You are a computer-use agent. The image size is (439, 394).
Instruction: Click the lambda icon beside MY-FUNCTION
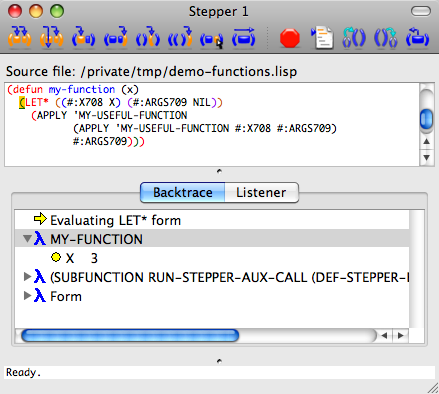coord(40,239)
